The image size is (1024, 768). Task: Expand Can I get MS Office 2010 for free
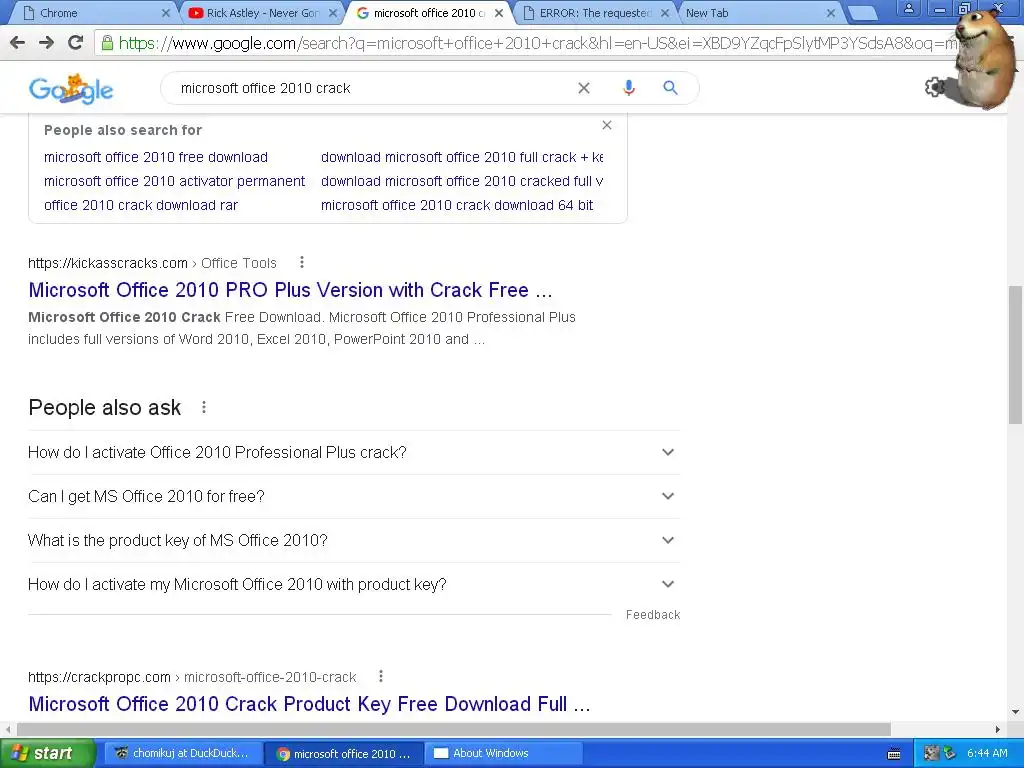354,496
